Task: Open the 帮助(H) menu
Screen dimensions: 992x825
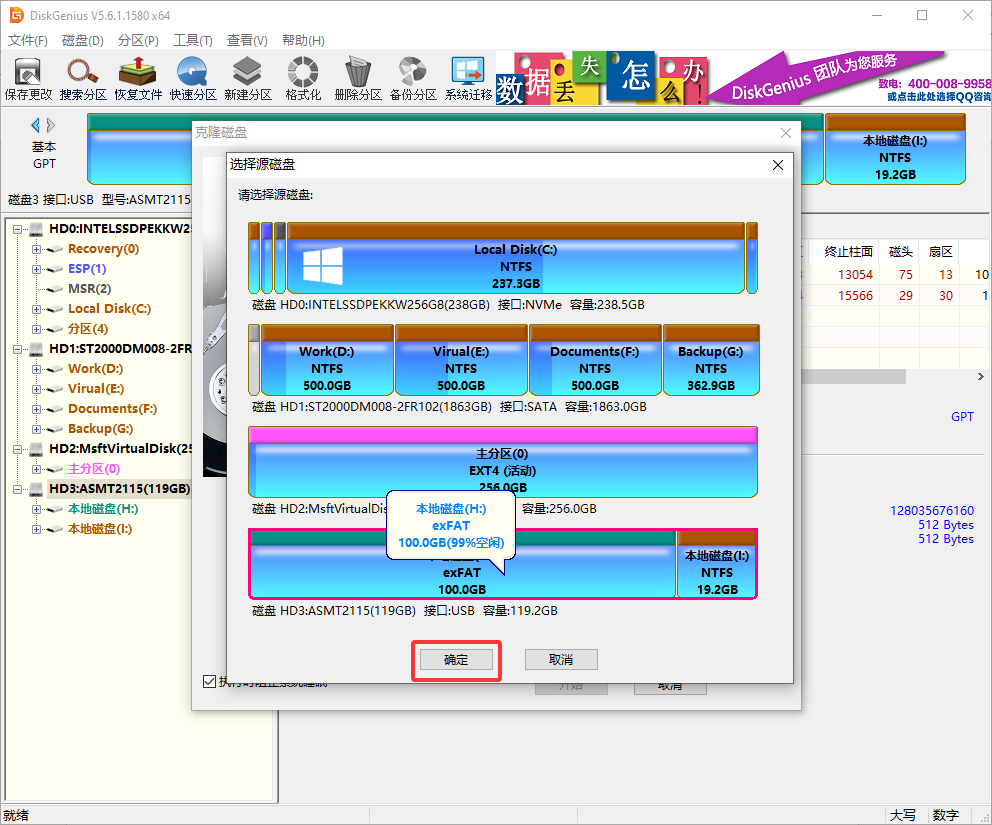Action: [x=303, y=40]
